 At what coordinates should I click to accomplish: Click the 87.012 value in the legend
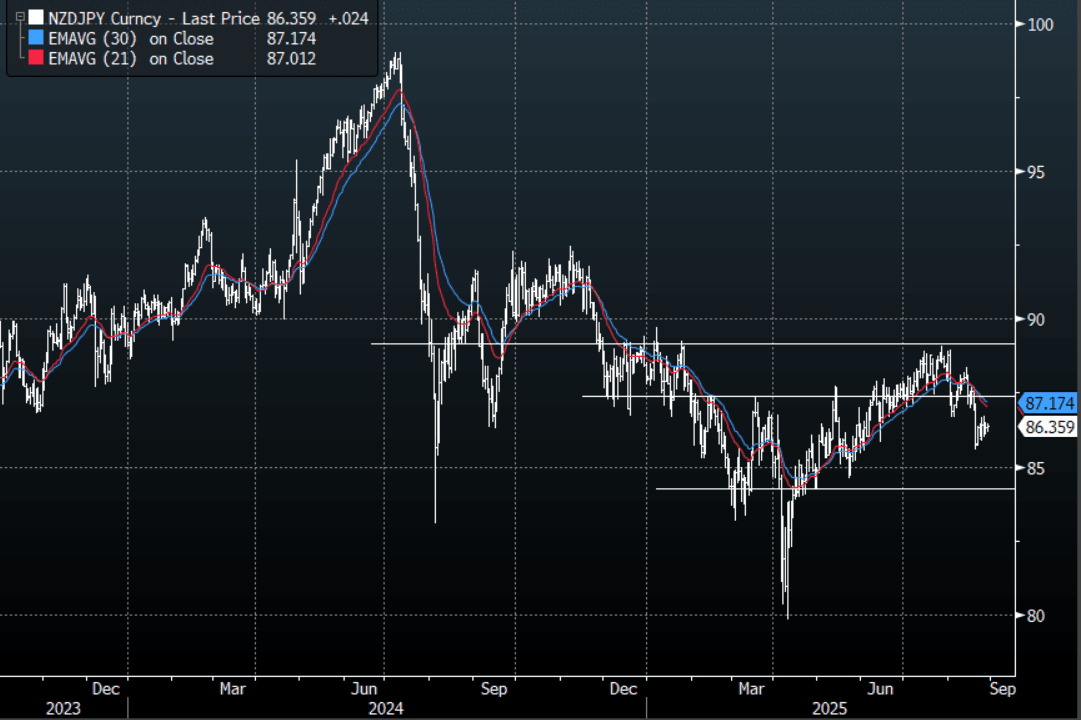292,59
